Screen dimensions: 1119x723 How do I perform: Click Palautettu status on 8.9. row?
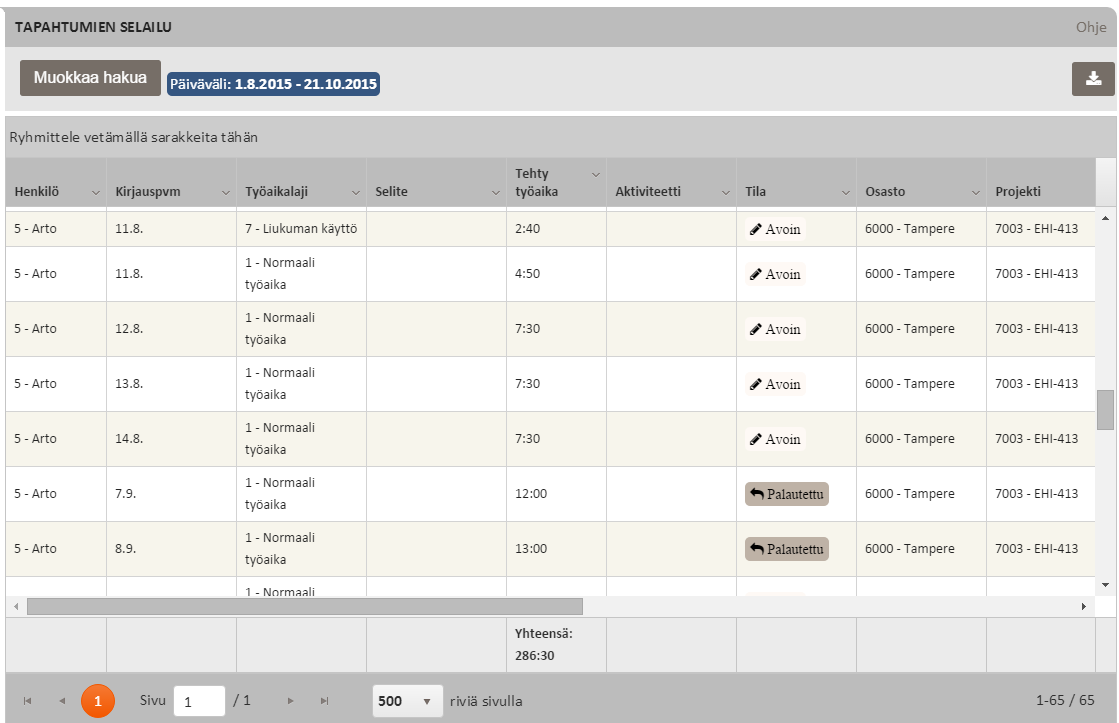coord(787,549)
